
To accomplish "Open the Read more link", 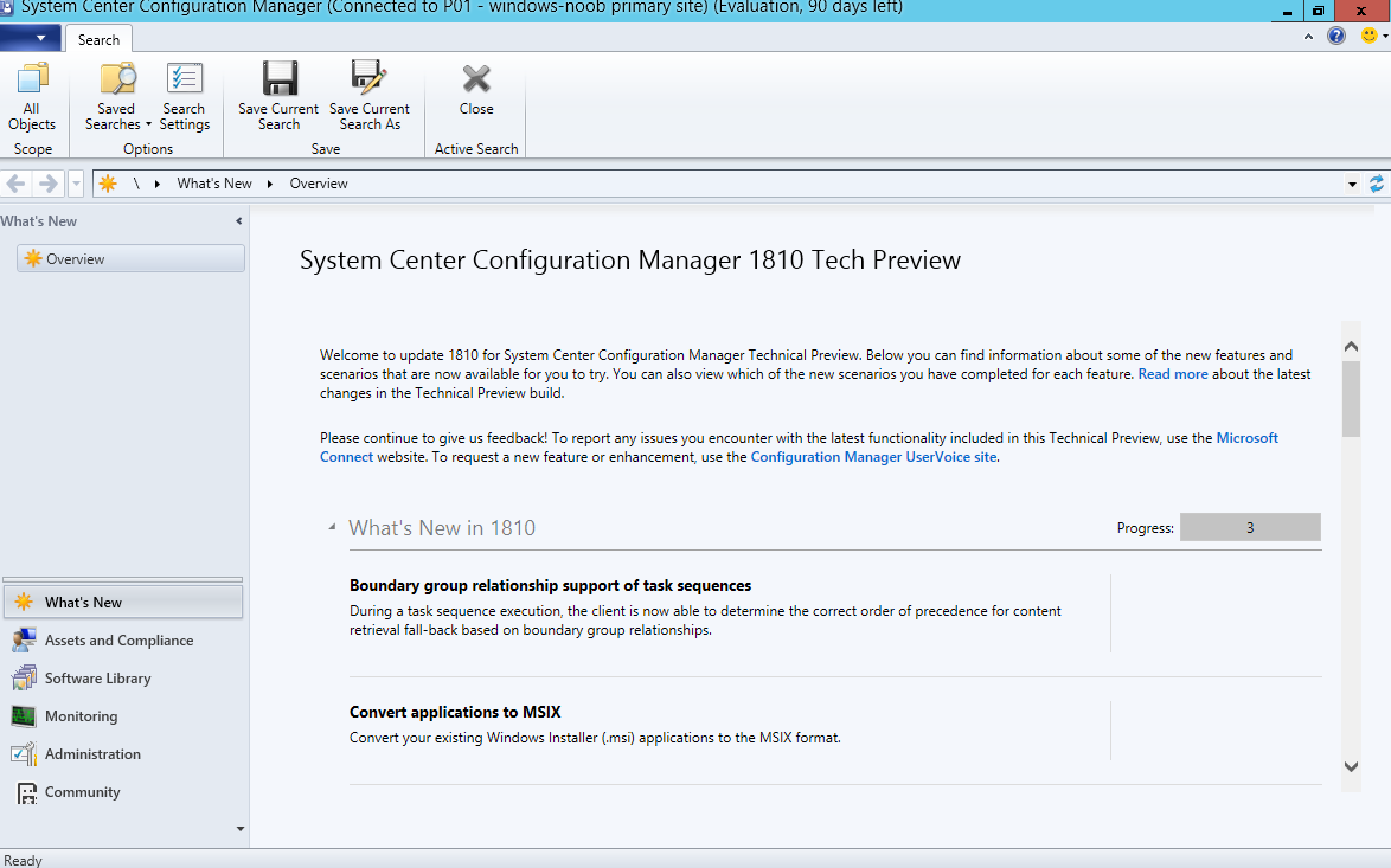I will [x=1172, y=374].
